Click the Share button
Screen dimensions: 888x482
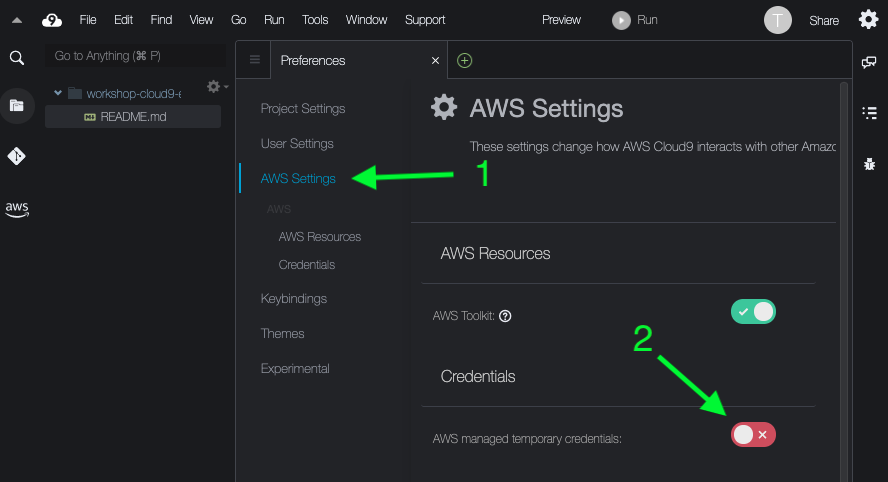click(824, 21)
